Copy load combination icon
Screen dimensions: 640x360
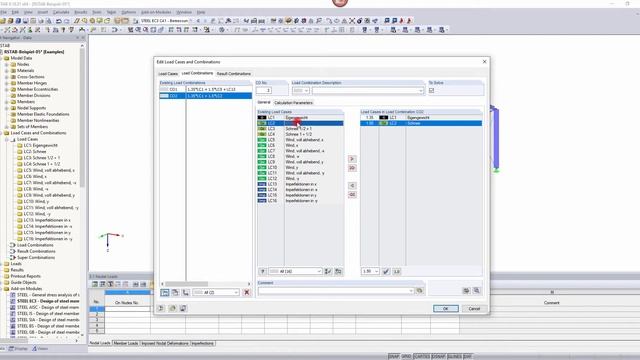tap(175, 292)
